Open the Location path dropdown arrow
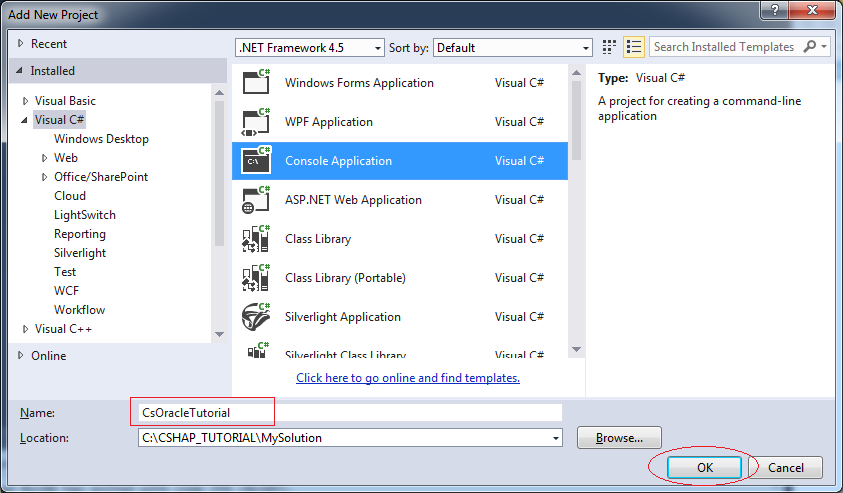 pyautogui.click(x=555, y=438)
